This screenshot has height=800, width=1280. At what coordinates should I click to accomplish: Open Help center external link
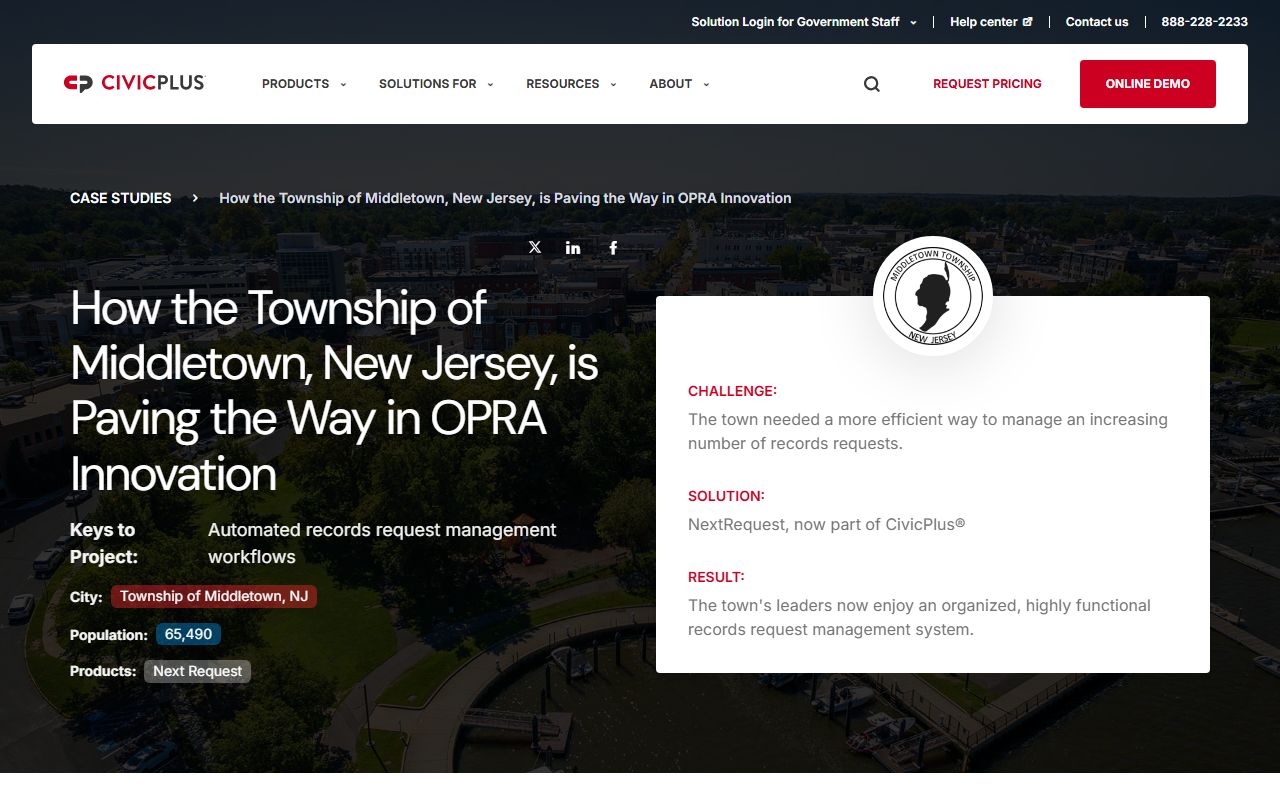[991, 22]
